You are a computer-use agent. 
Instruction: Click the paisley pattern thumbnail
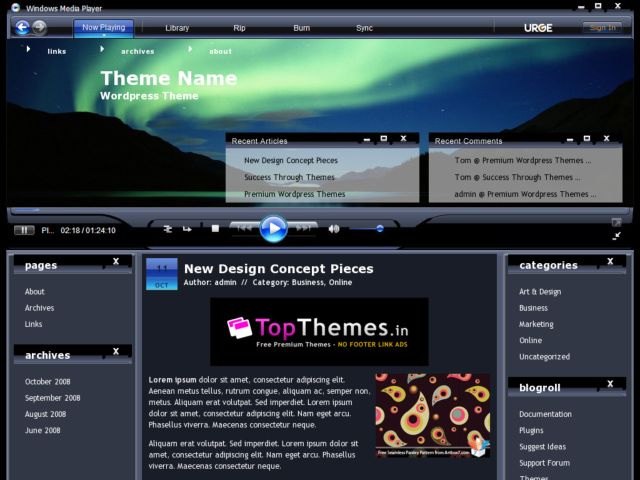(x=433, y=415)
